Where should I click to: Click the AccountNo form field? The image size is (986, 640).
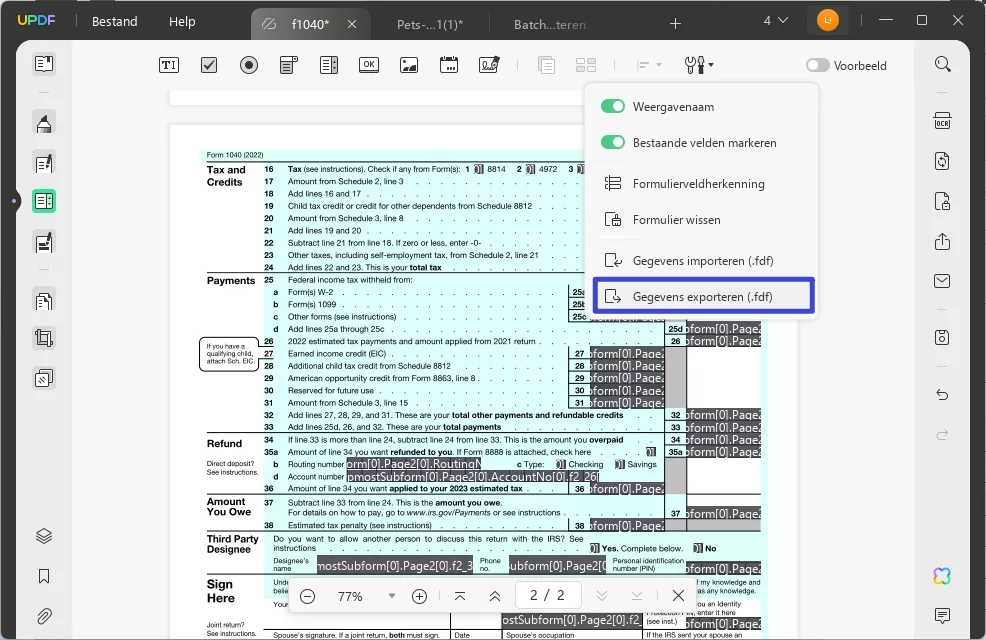[473, 477]
